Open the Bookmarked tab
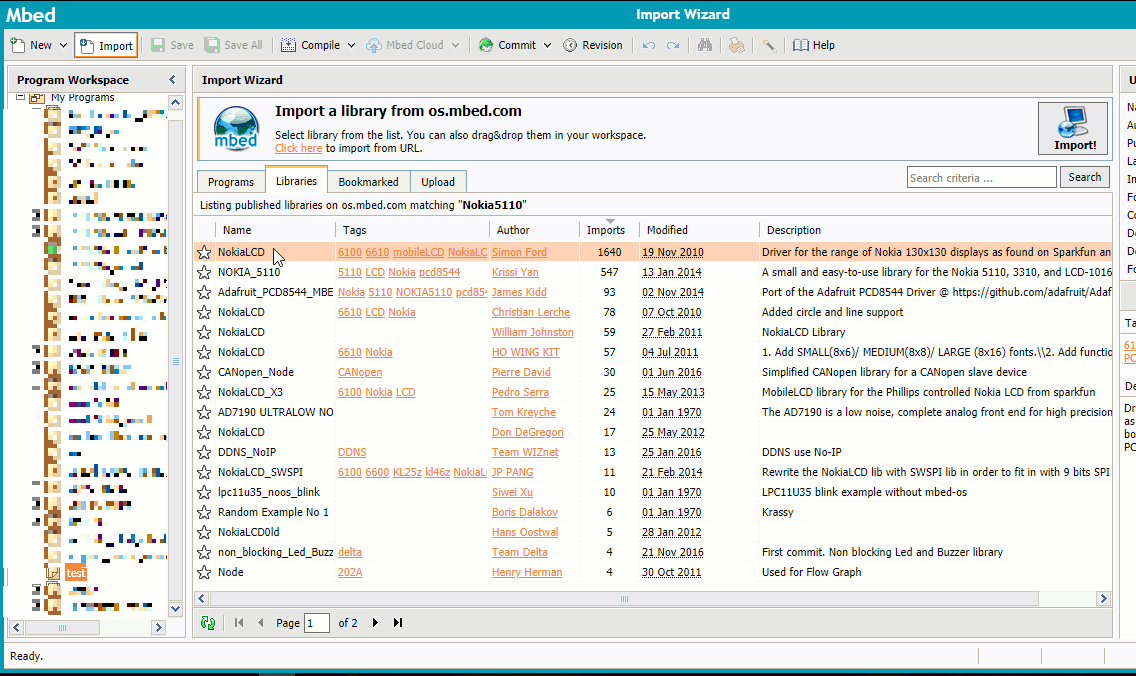1136x676 pixels. [368, 182]
